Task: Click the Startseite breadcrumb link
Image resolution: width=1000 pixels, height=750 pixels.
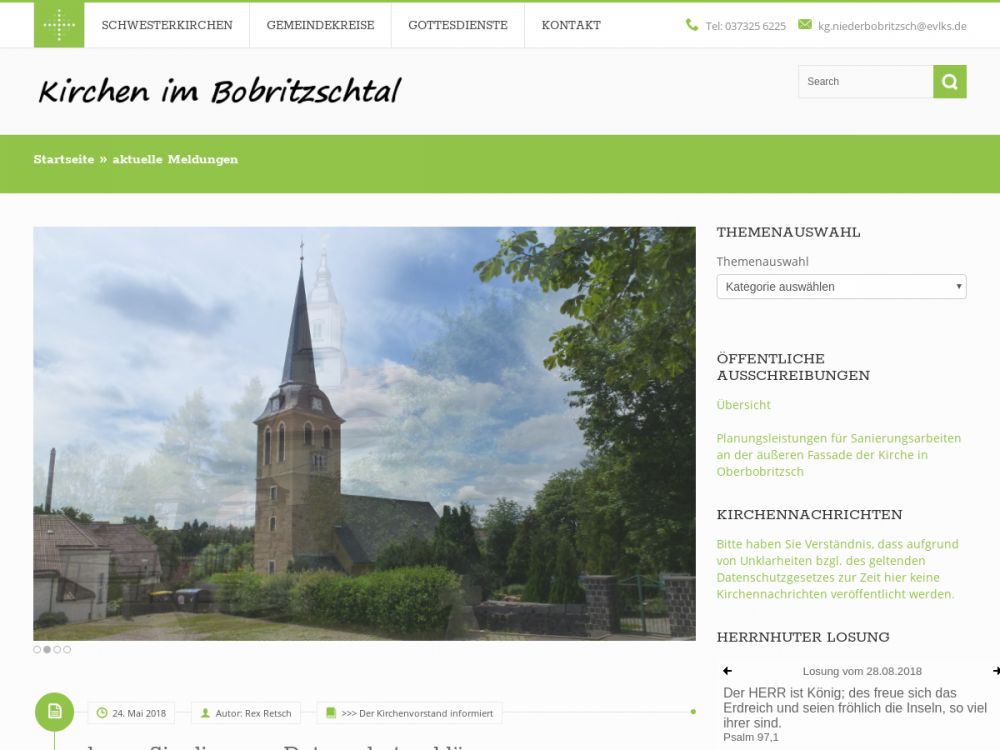Action: pos(64,160)
